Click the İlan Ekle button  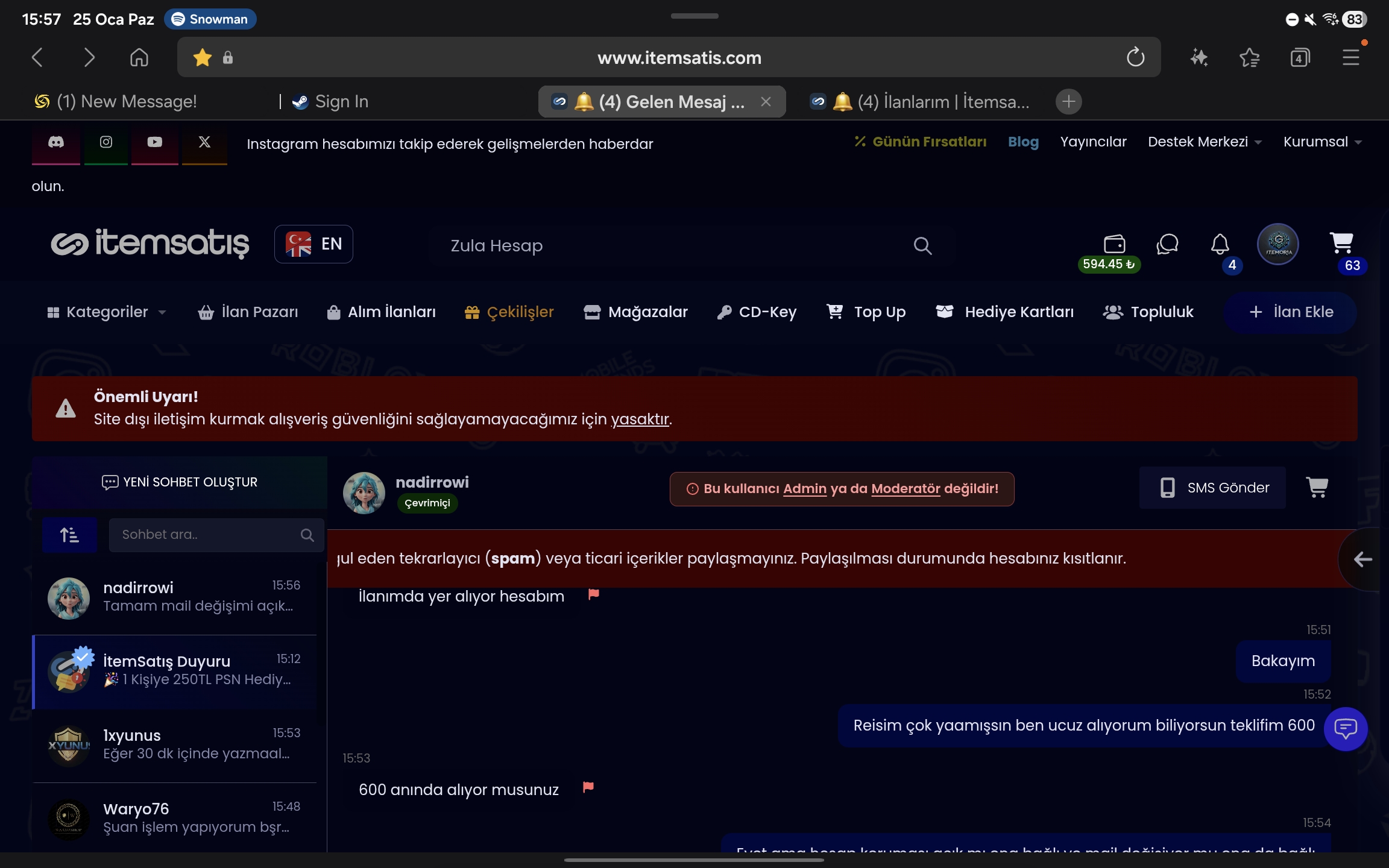[x=1290, y=312]
